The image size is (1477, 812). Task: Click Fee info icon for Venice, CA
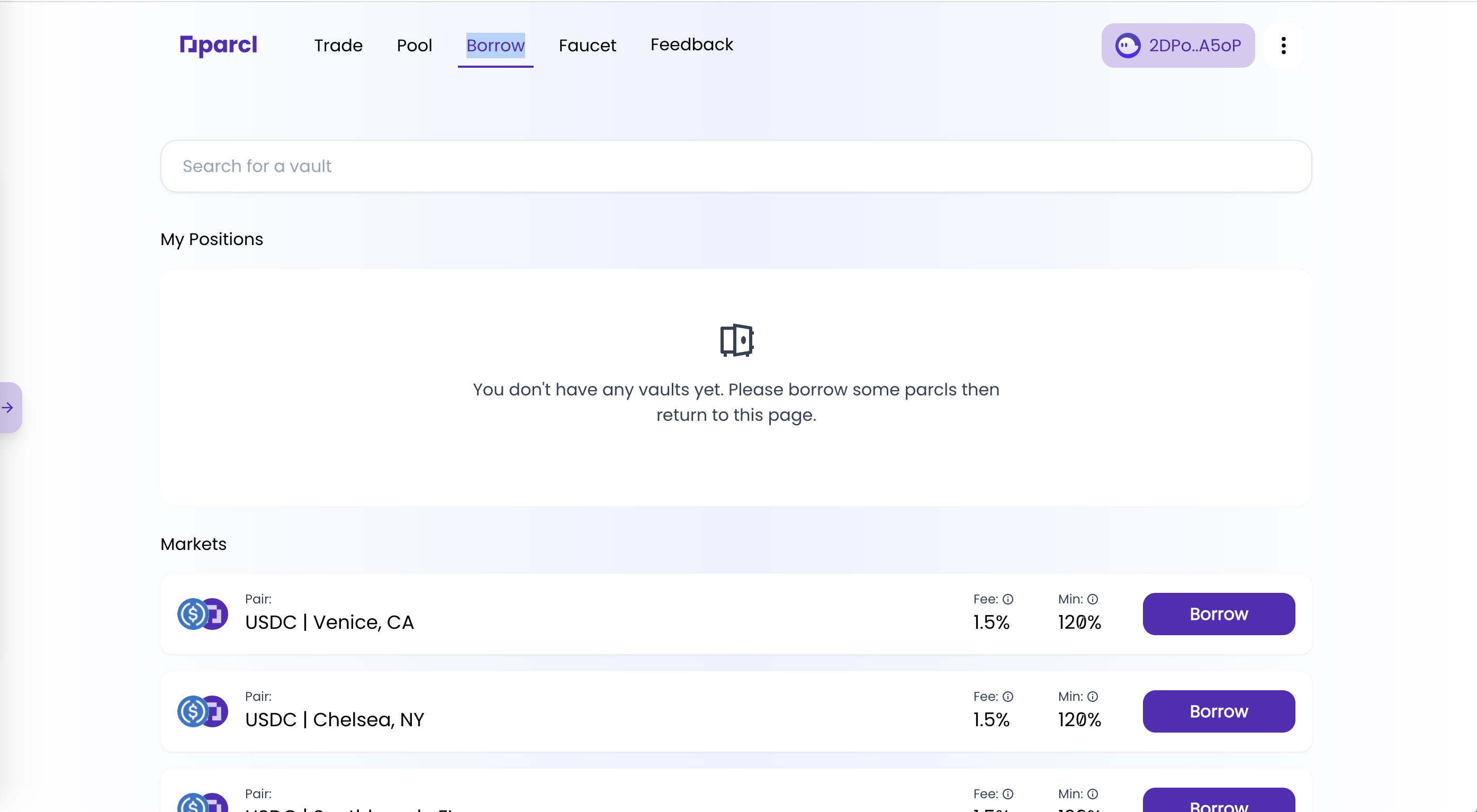(x=1008, y=599)
